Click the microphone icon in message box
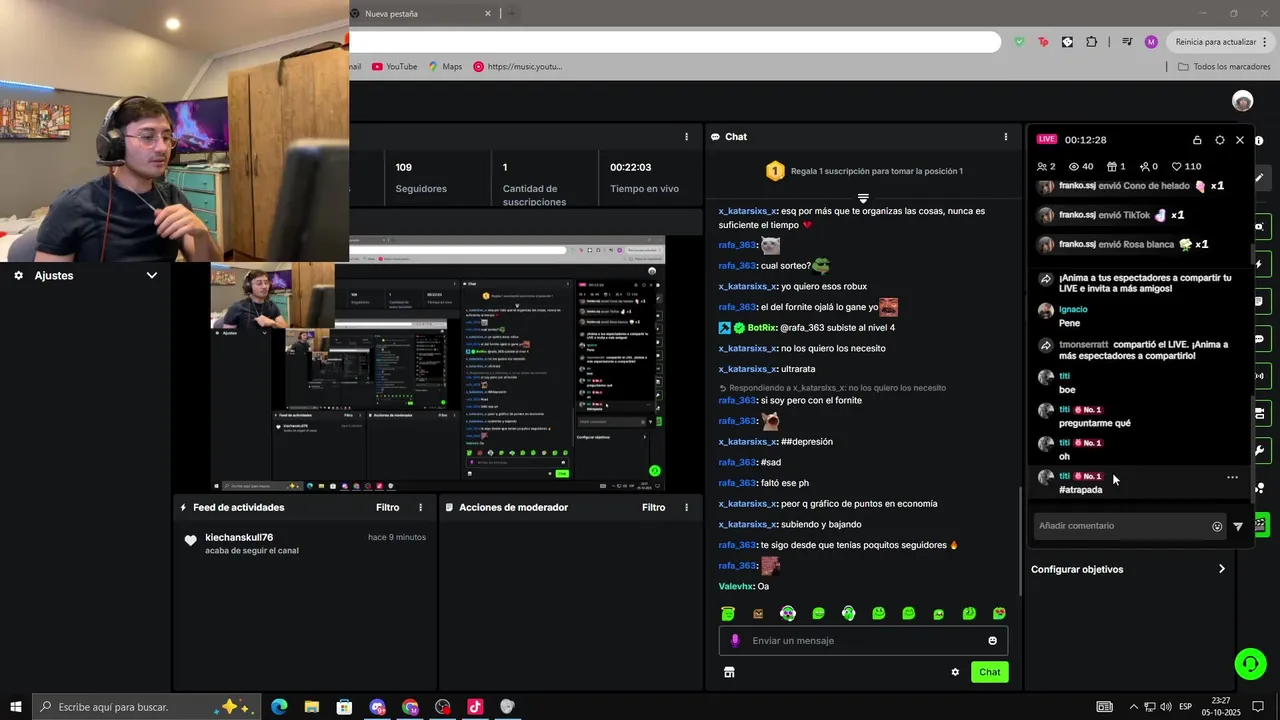This screenshot has width=1280, height=720. pos(735,641)
